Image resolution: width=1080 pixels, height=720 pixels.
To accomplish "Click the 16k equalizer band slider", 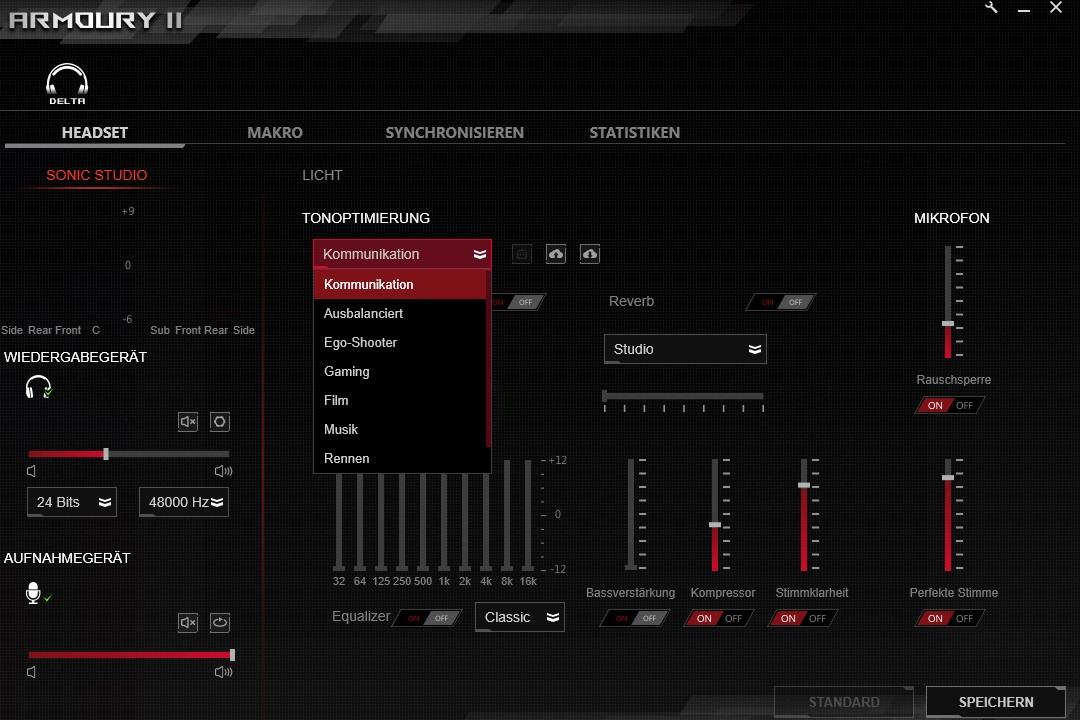I will pyautogui.click(x=528, y=515).
